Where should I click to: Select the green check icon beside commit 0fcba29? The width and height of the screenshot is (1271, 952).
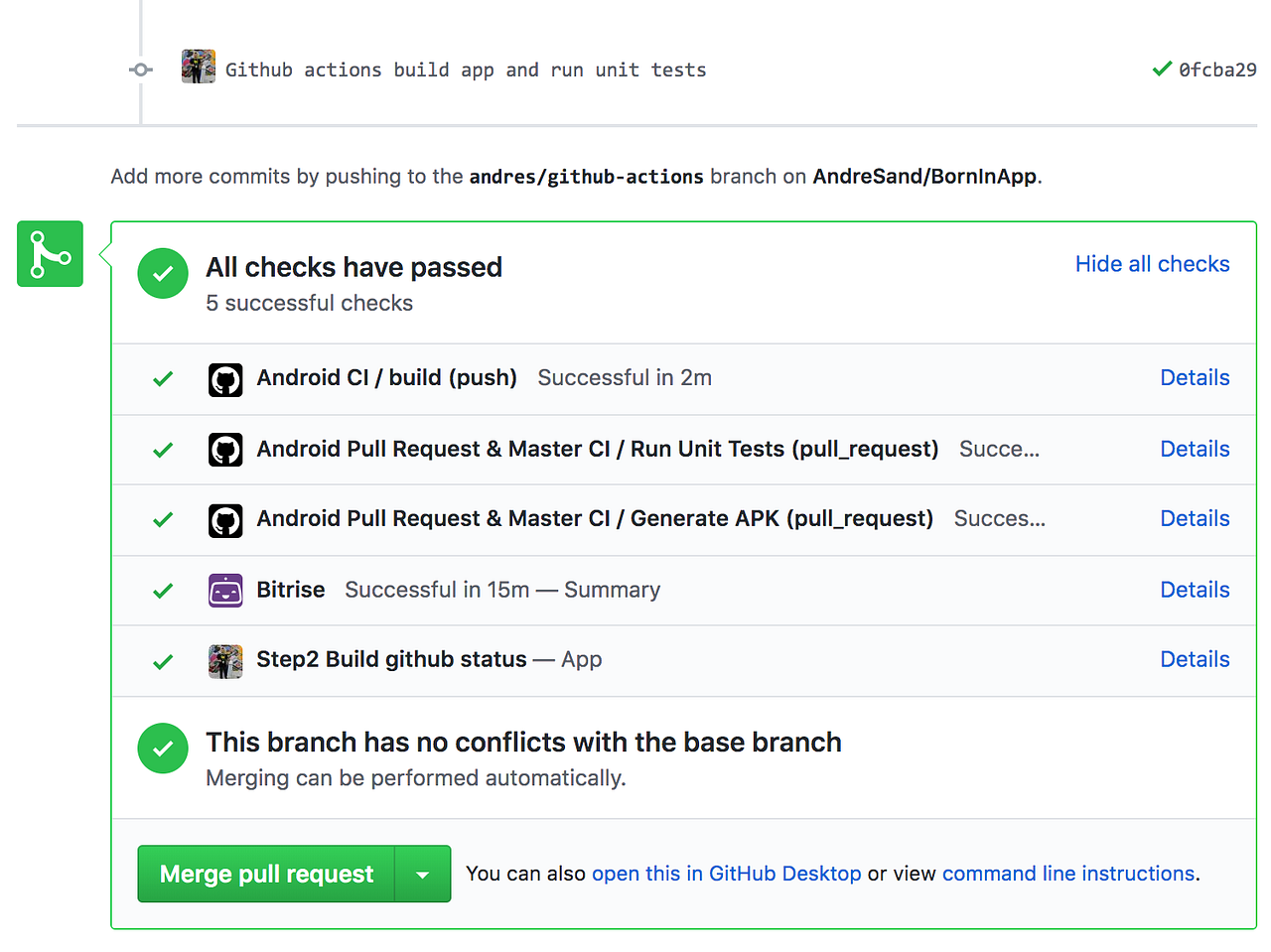(x=1161, y=68)
